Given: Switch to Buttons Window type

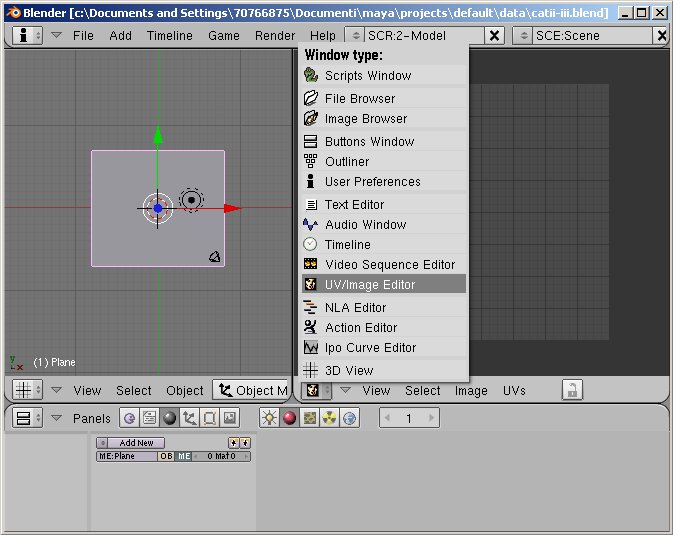Looking at the screenshot, I should click(384, 141).
